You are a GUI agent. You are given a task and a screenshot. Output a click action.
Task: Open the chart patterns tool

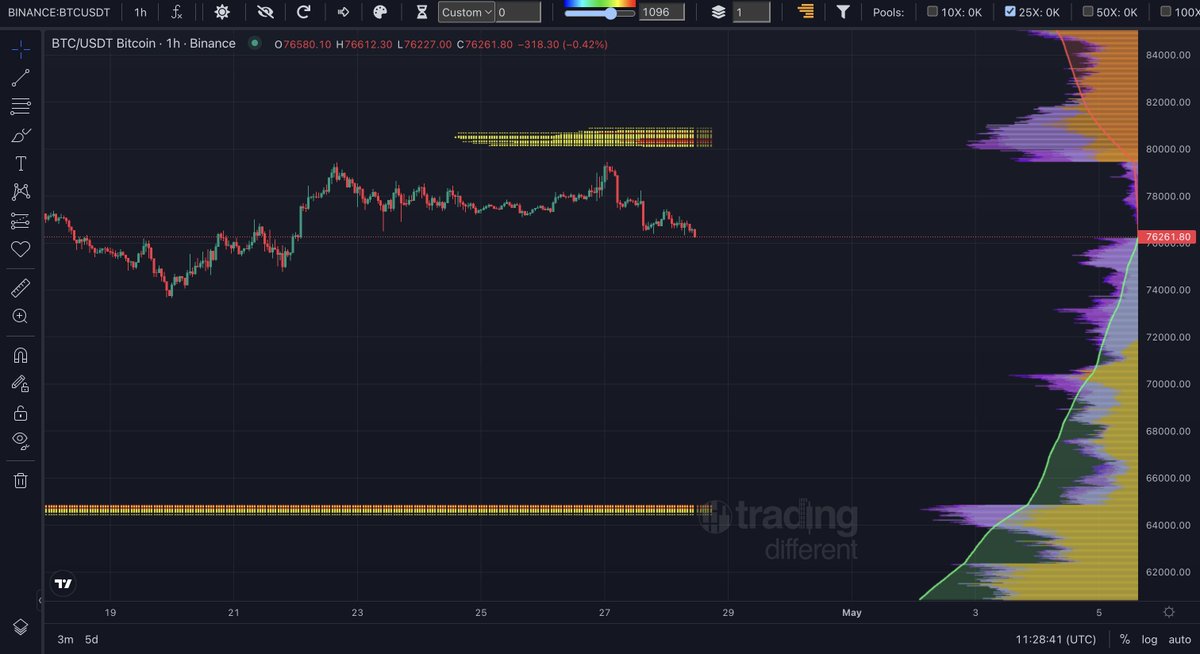[x=20, y=192]
